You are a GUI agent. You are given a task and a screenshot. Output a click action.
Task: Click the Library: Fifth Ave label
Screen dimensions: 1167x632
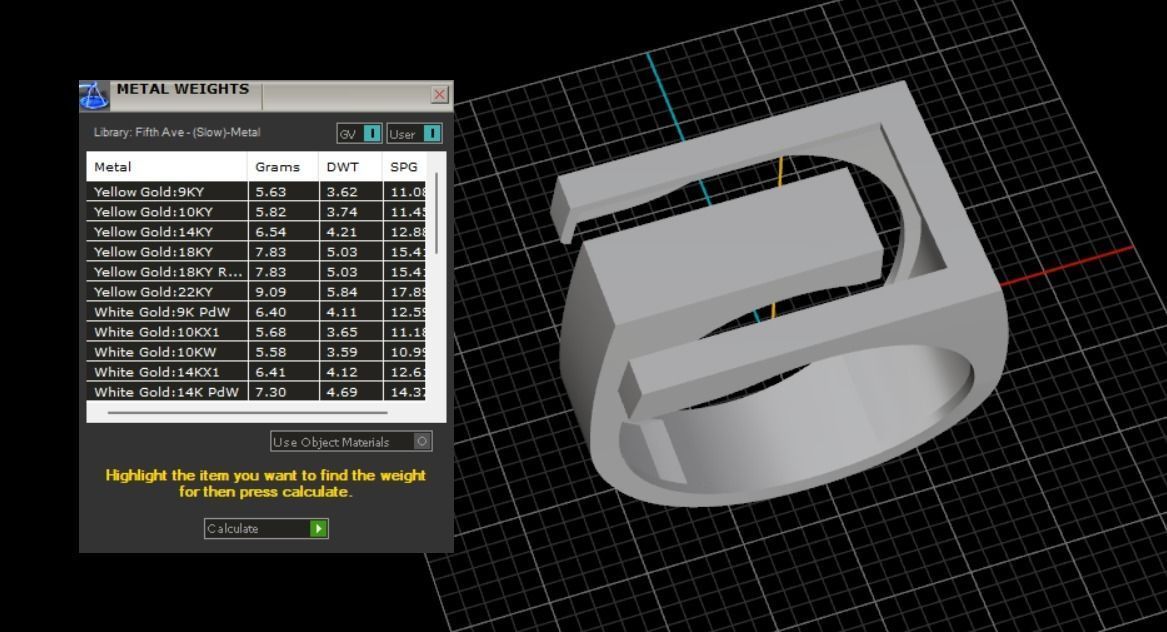[177, 133]
